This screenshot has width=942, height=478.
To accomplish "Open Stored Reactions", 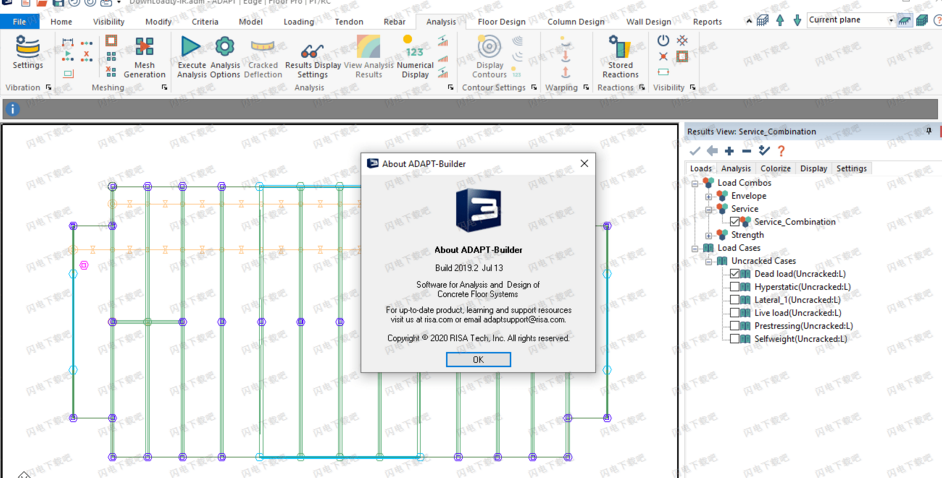I will click(x=620, y=57).
